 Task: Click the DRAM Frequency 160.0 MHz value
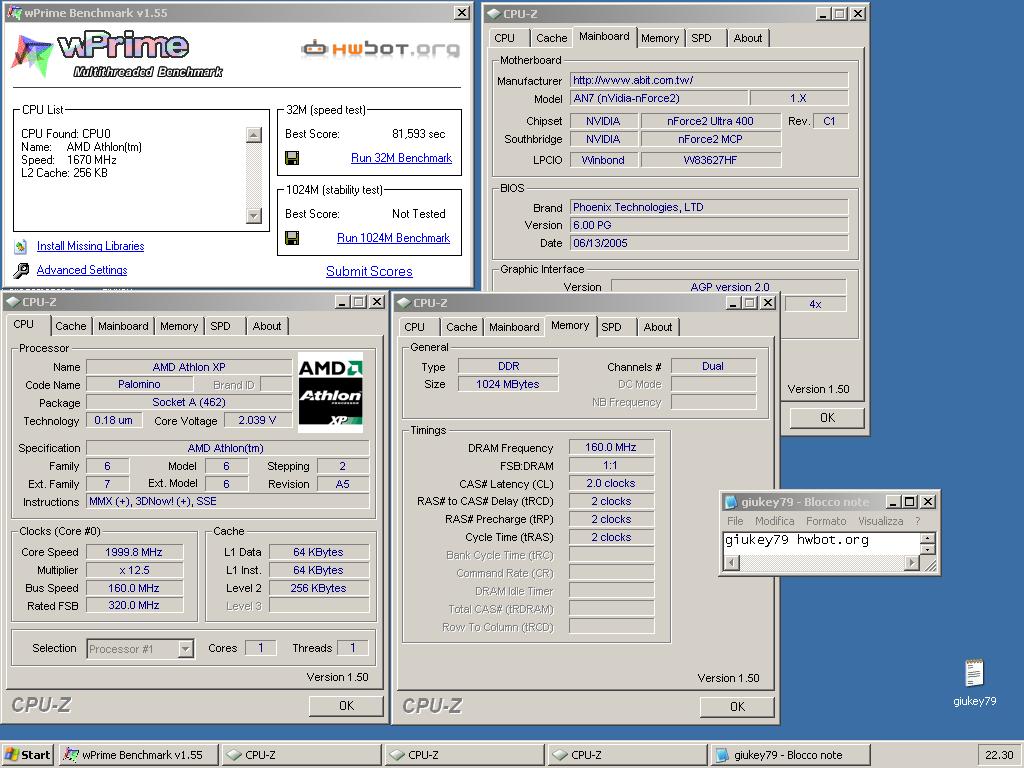pyautogui.click(x=611, y=447)
